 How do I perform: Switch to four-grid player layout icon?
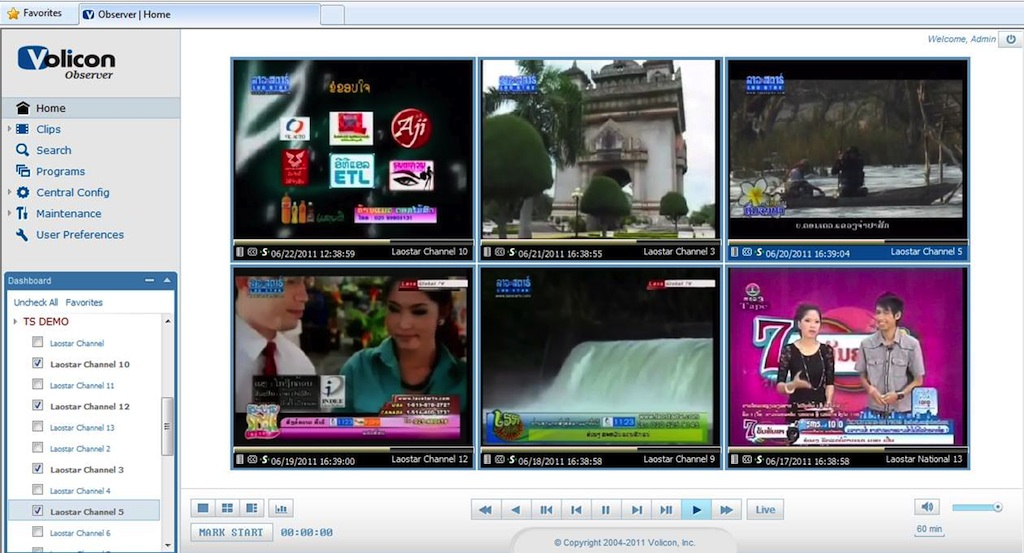(x=227, y=508)
